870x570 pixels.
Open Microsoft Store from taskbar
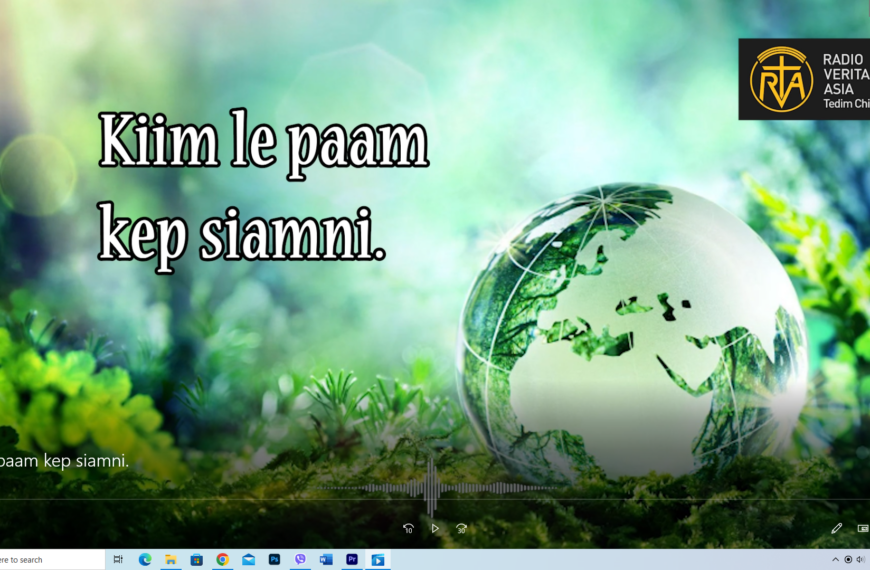[196, 559]
